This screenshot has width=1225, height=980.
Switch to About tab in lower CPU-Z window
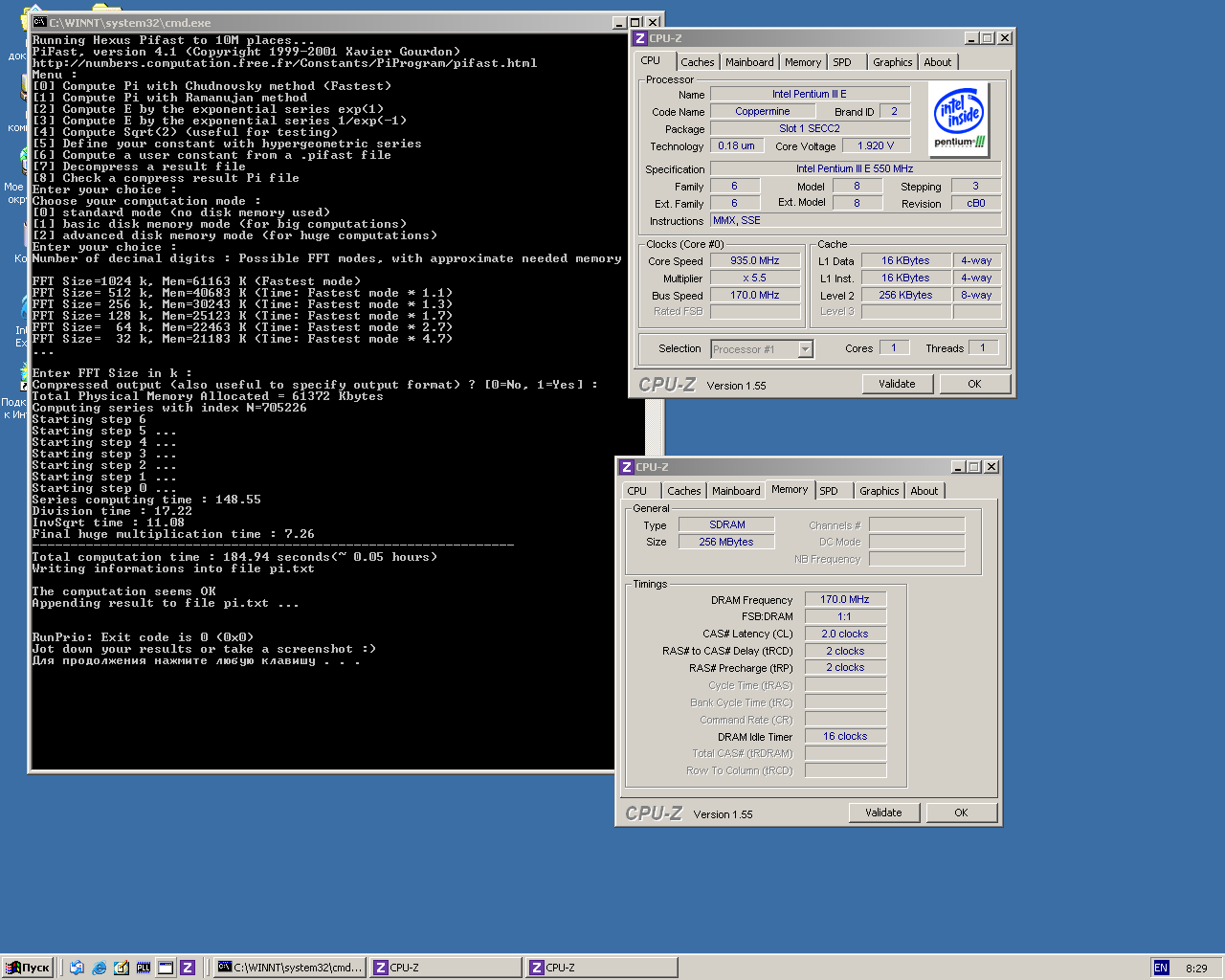(924, 491)
